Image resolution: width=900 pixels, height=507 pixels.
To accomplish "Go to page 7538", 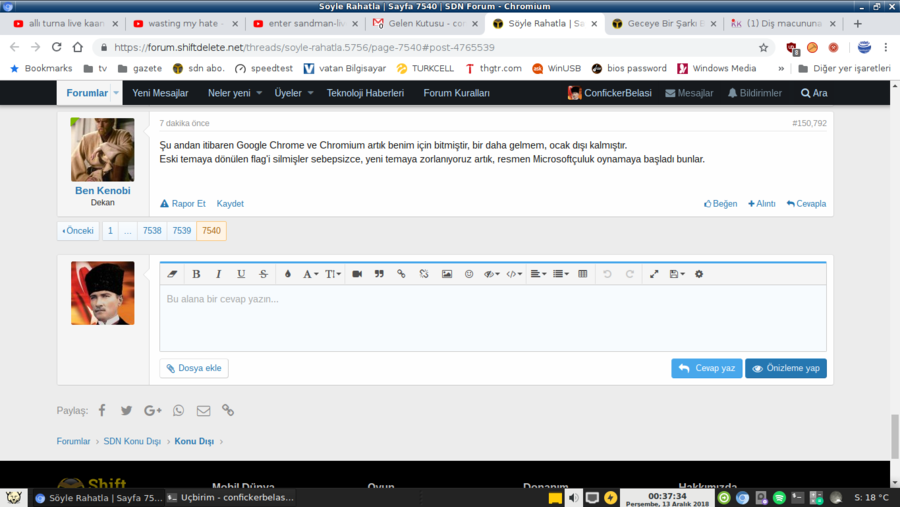I will point(152,230).
